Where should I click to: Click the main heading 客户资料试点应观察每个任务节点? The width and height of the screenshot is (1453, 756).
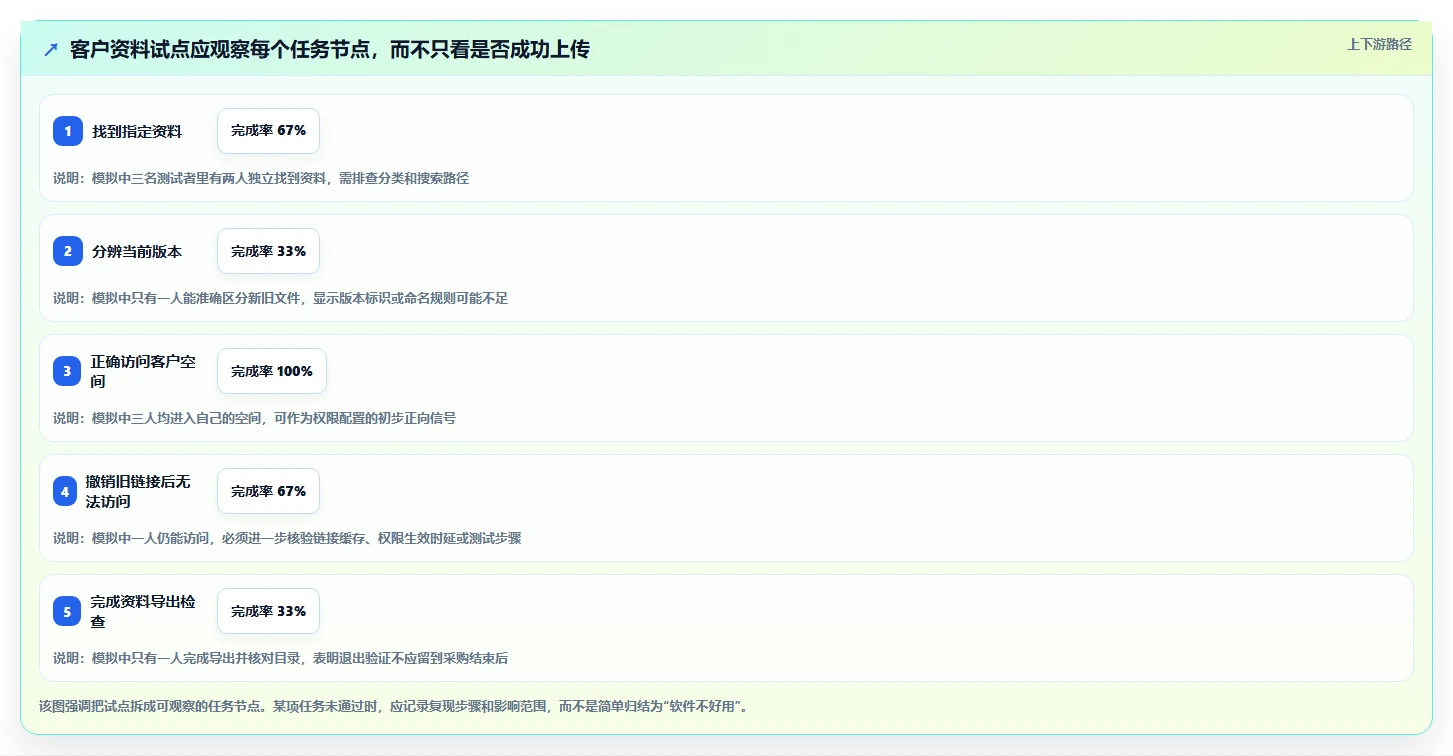coord(330,50)
